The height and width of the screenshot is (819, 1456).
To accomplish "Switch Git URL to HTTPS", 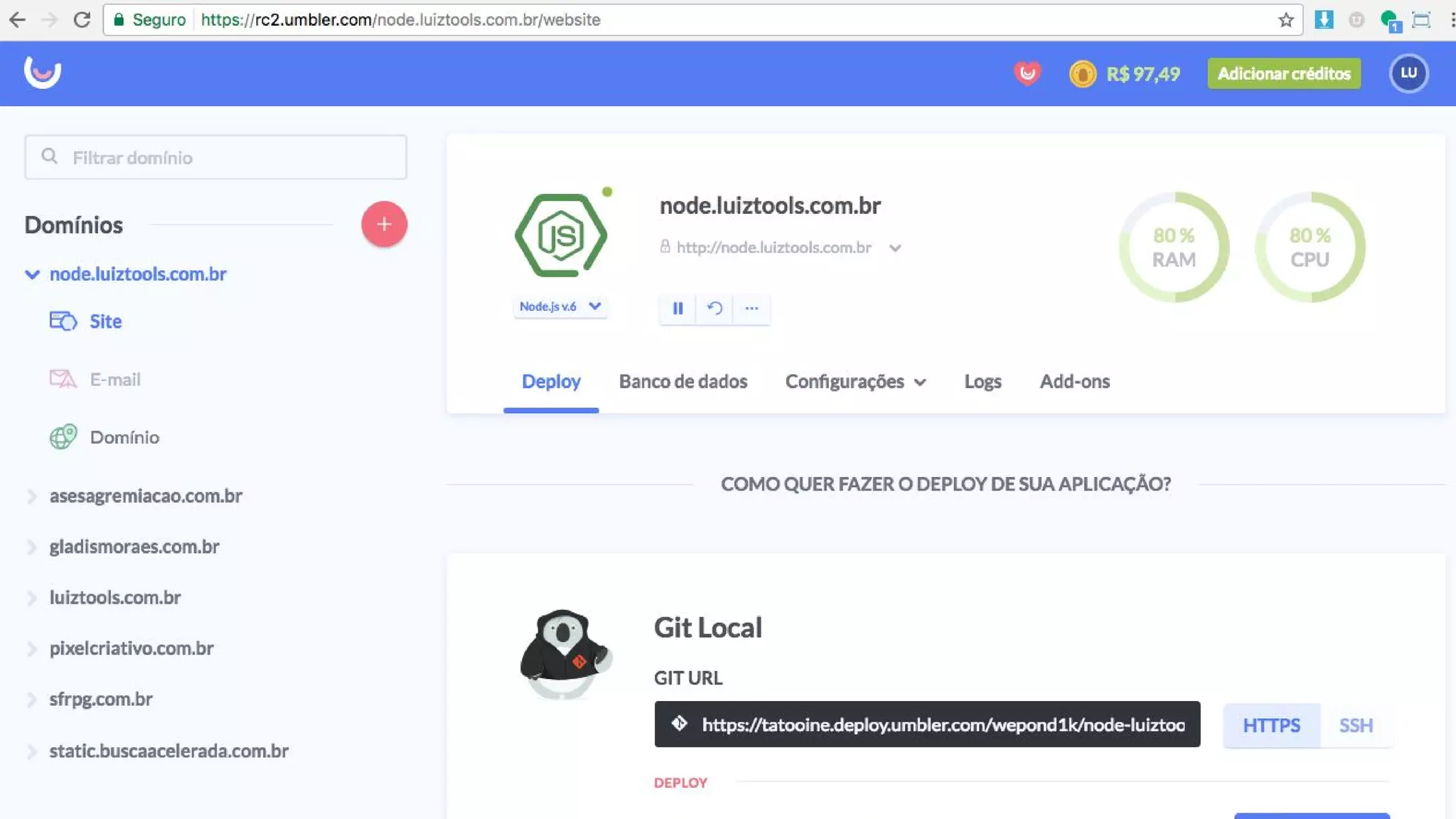I will click(1271, 725).
